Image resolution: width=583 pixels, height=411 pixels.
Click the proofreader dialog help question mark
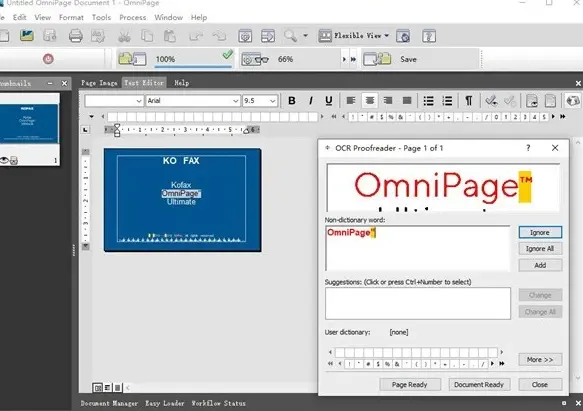pos(528,148)
